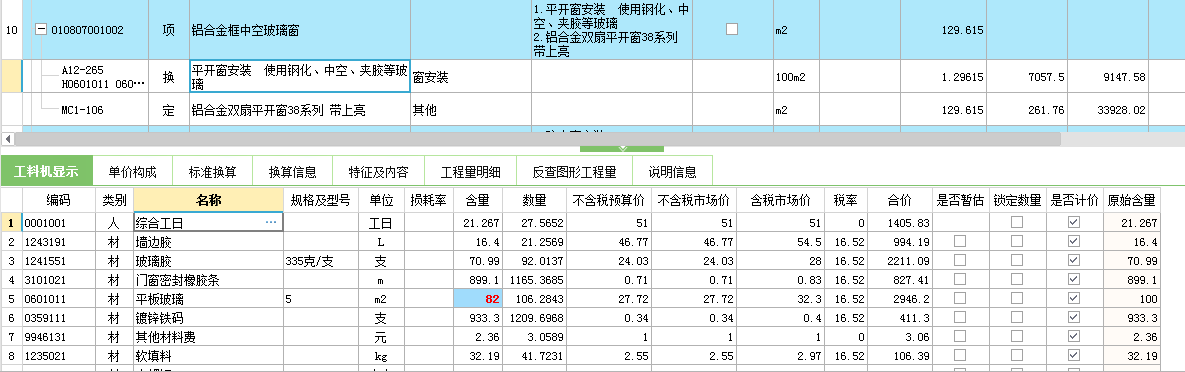This screenshot has width=1185, height=372.
Task: Select the MC1-106 quota row code
Action: pos(83,110)
